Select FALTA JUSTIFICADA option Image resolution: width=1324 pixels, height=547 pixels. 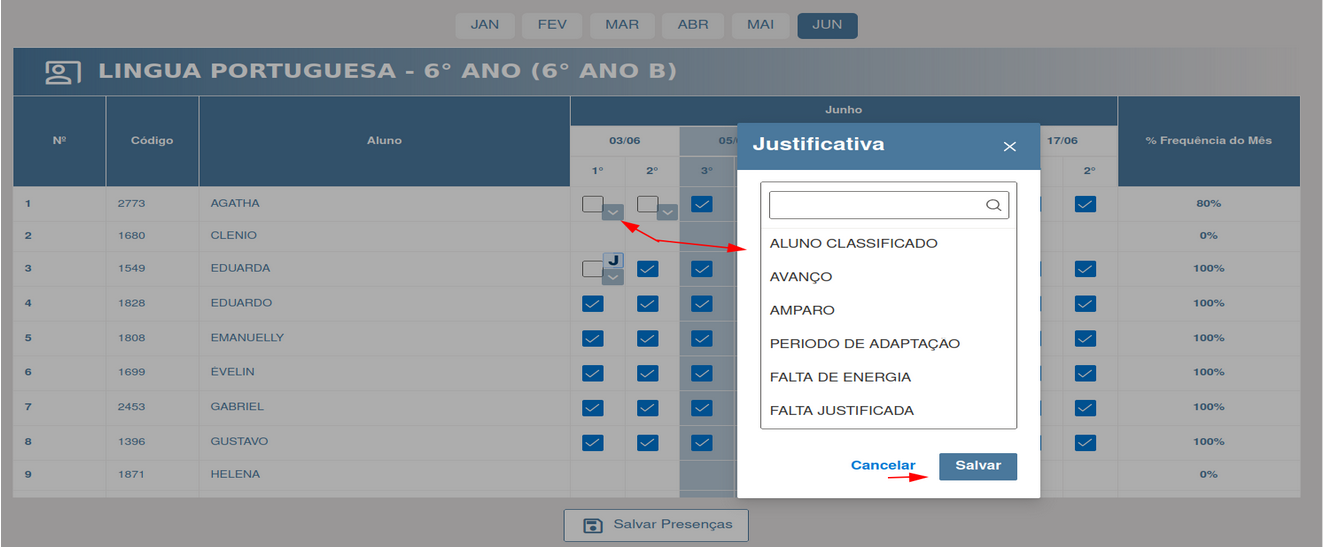coord(841,411)
